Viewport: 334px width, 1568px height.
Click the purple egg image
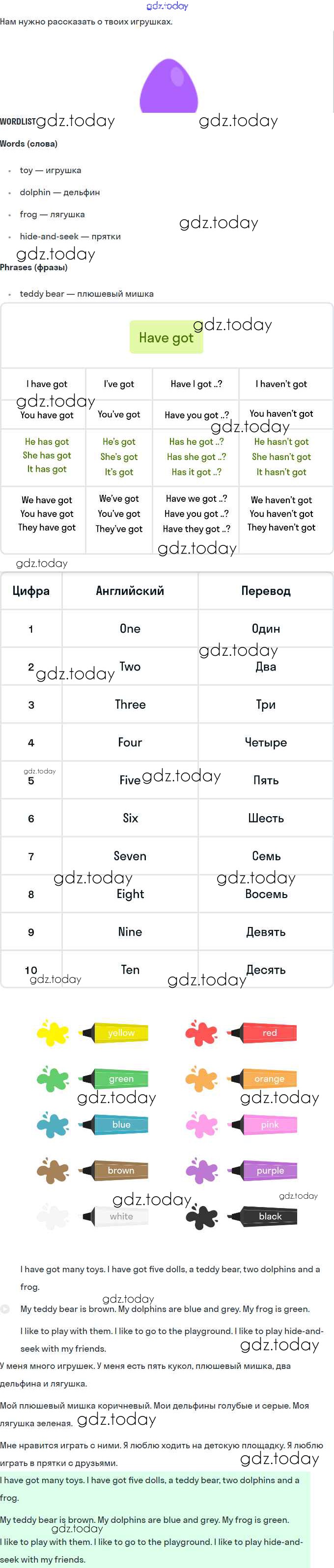(169, 86)
